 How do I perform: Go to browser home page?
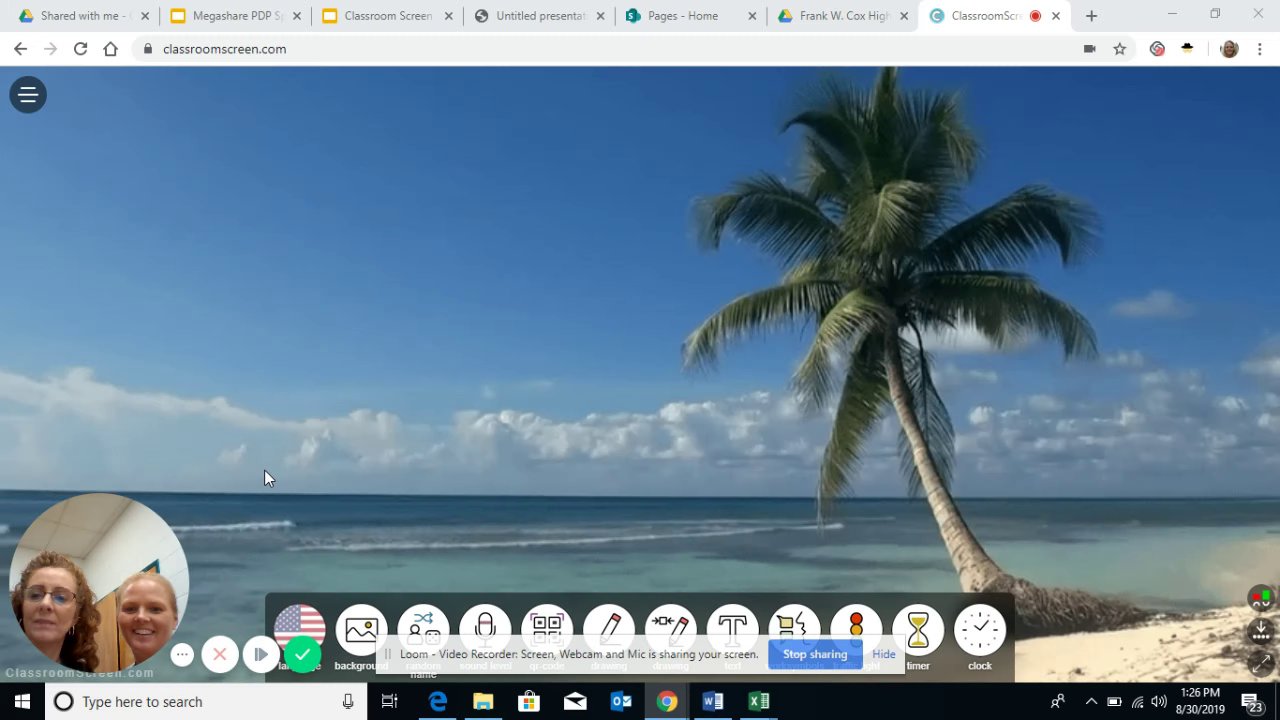click(110, 49)
